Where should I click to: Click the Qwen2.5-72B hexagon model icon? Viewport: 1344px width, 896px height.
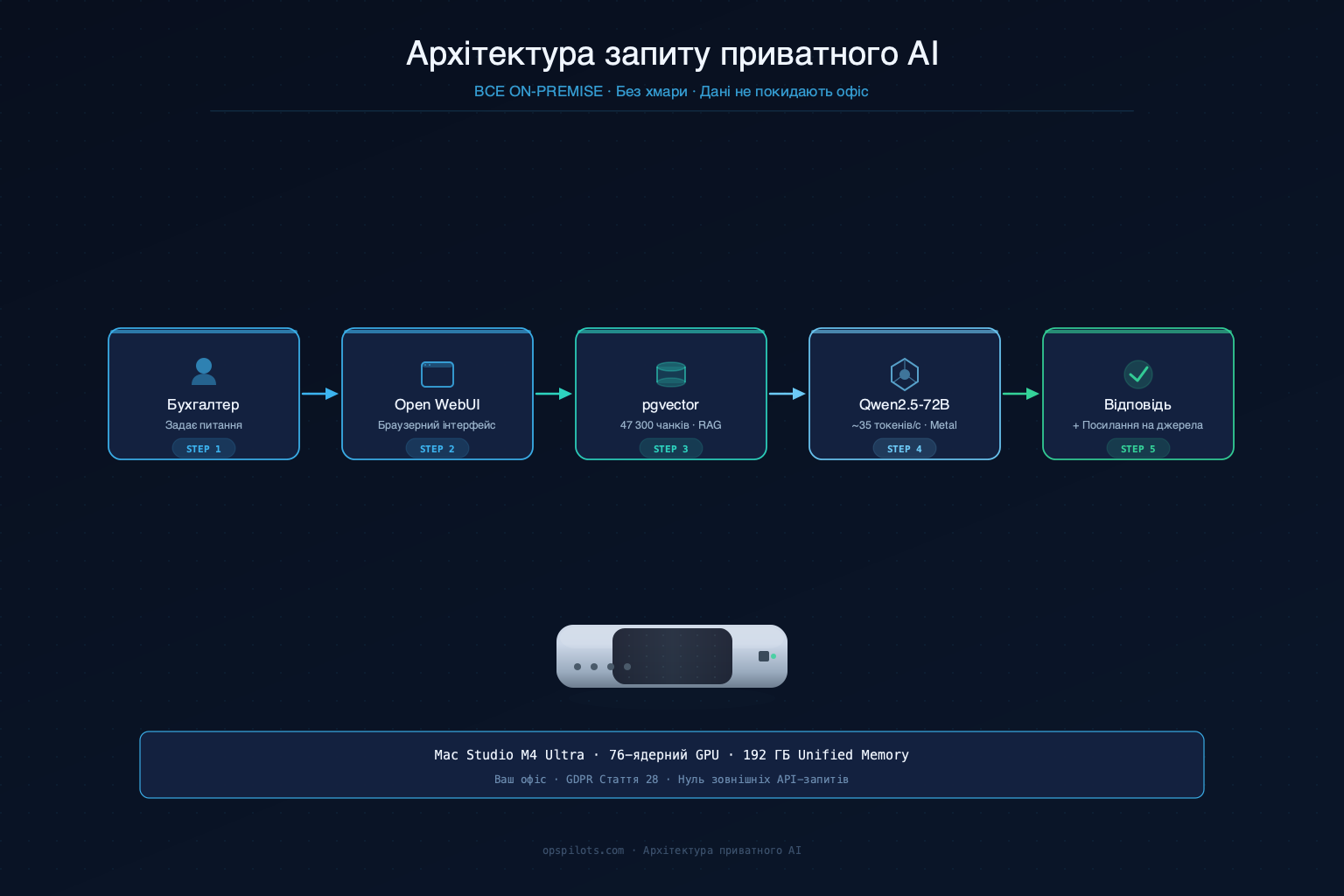tap(905, 374)
